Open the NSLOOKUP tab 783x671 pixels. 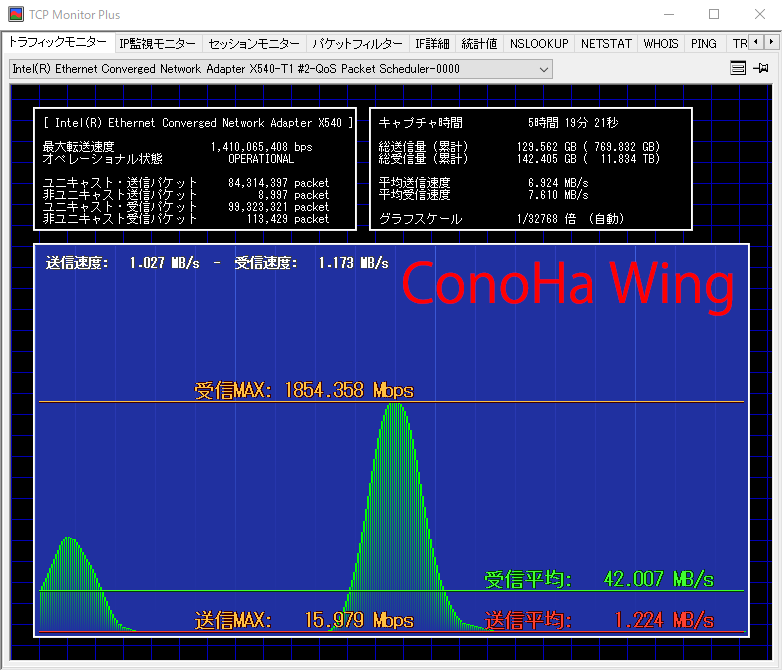click(538, 44)
